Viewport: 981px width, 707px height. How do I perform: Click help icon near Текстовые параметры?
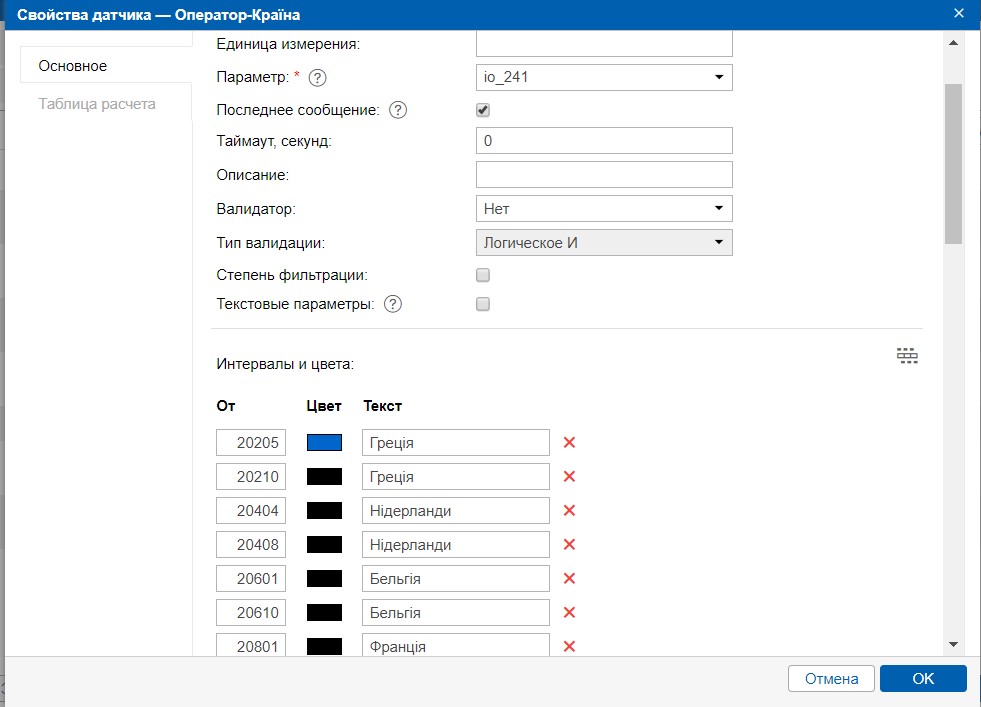pyautogui.click(x=393, y=304)
